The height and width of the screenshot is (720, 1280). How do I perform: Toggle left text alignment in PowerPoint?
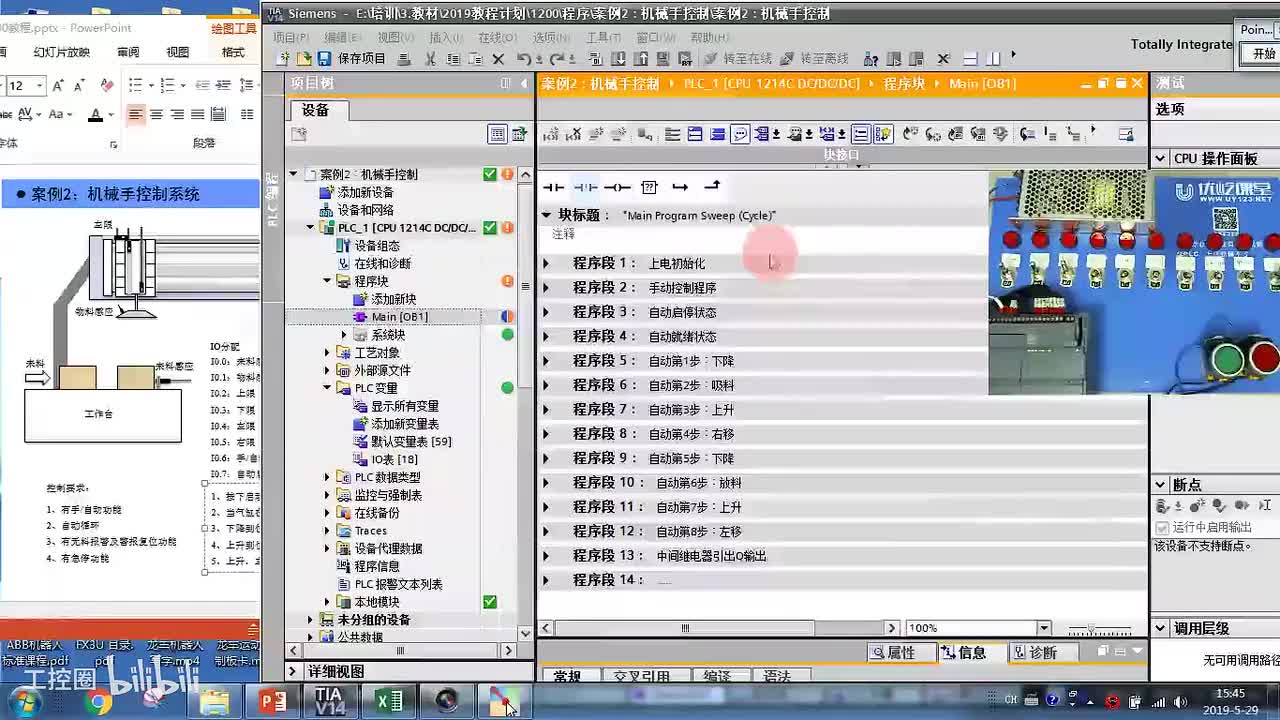[x=135, y=115]
